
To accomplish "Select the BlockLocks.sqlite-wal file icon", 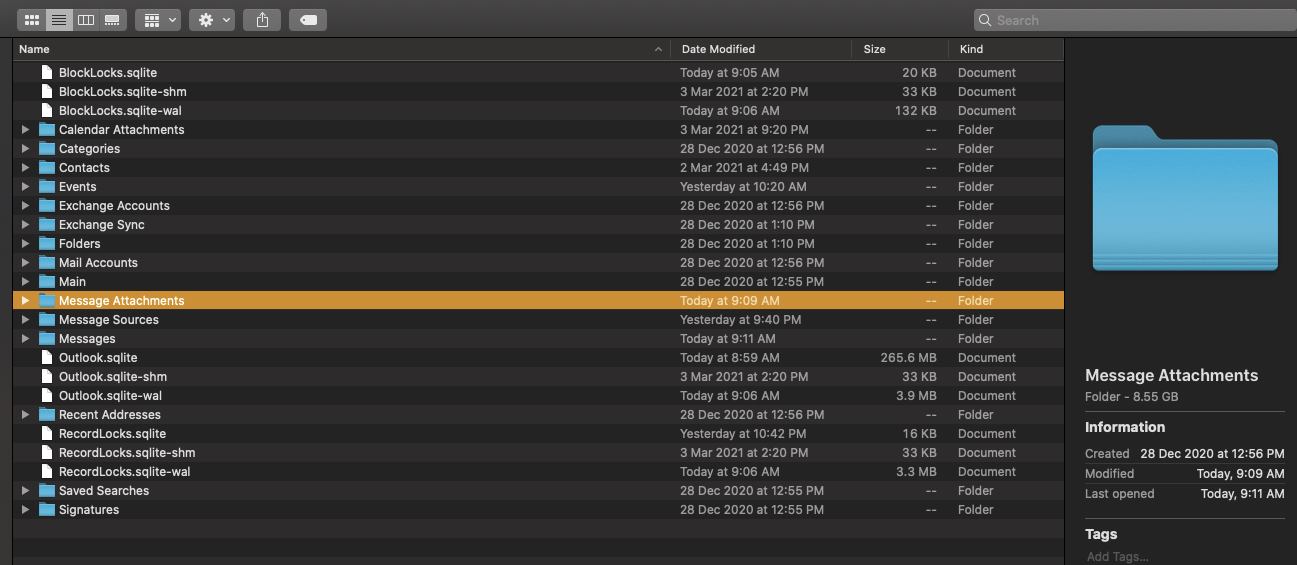I will click(46, 111).
